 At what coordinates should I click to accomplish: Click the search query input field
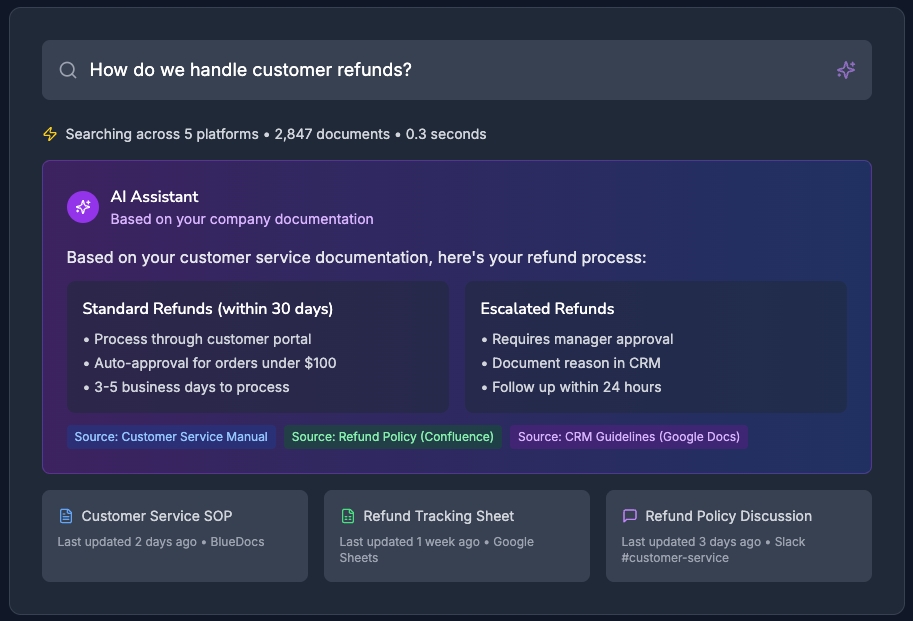[450, 70]
